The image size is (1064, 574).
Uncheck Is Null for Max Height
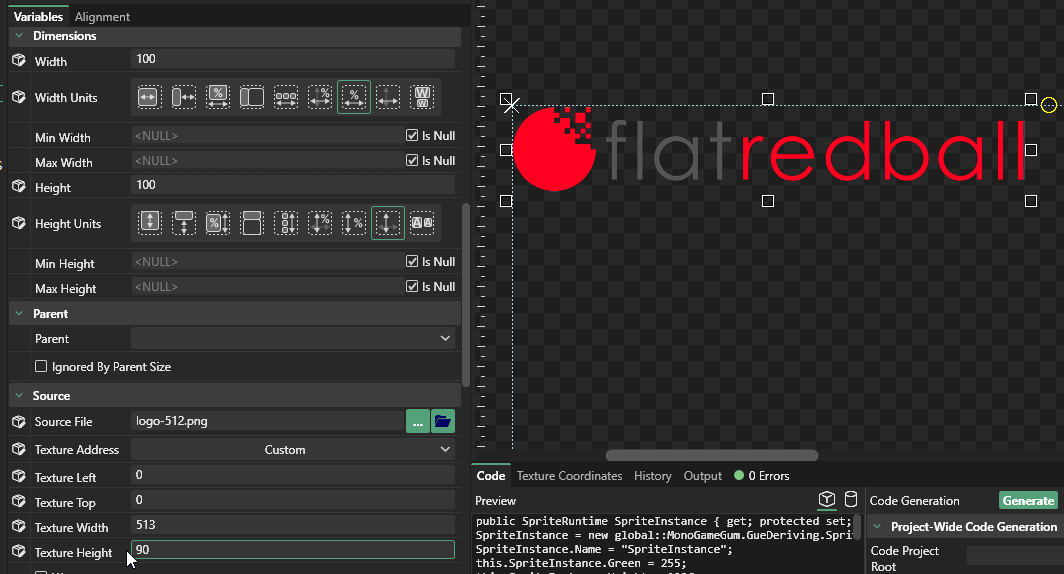(x=412, y=287)
